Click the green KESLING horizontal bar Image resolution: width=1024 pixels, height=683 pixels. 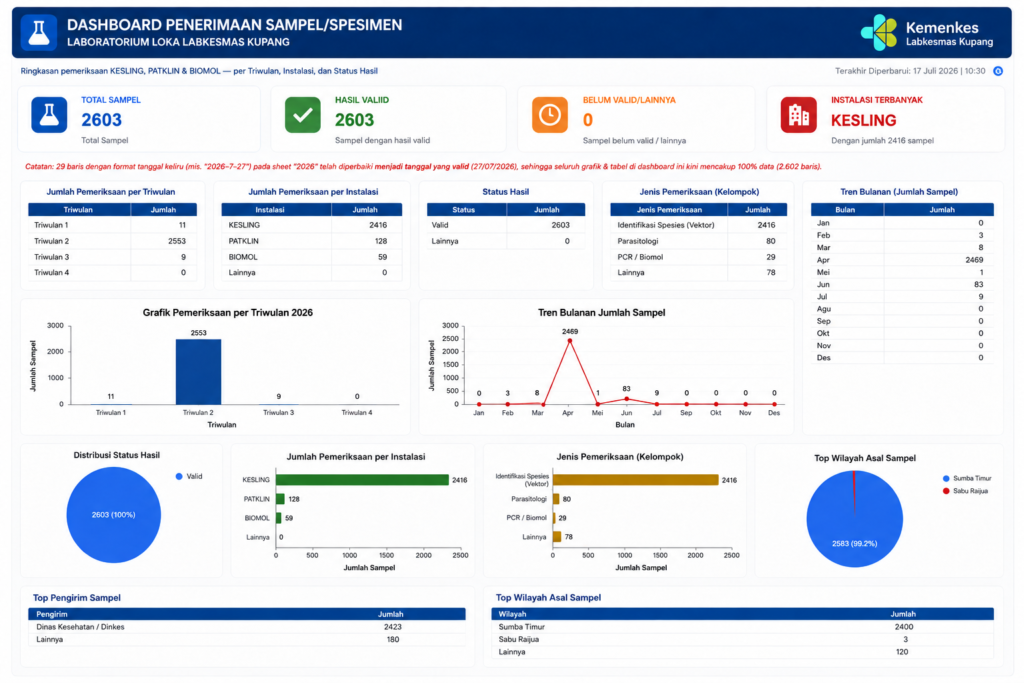coord(362,480)
